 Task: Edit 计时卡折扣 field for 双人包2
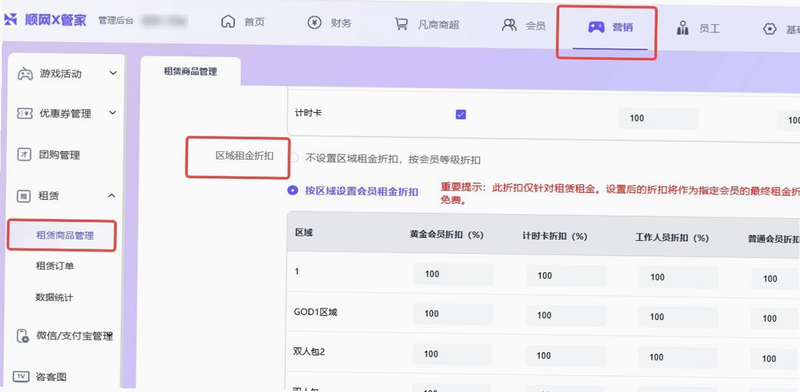pyautogui.click(x=565, y=356)
